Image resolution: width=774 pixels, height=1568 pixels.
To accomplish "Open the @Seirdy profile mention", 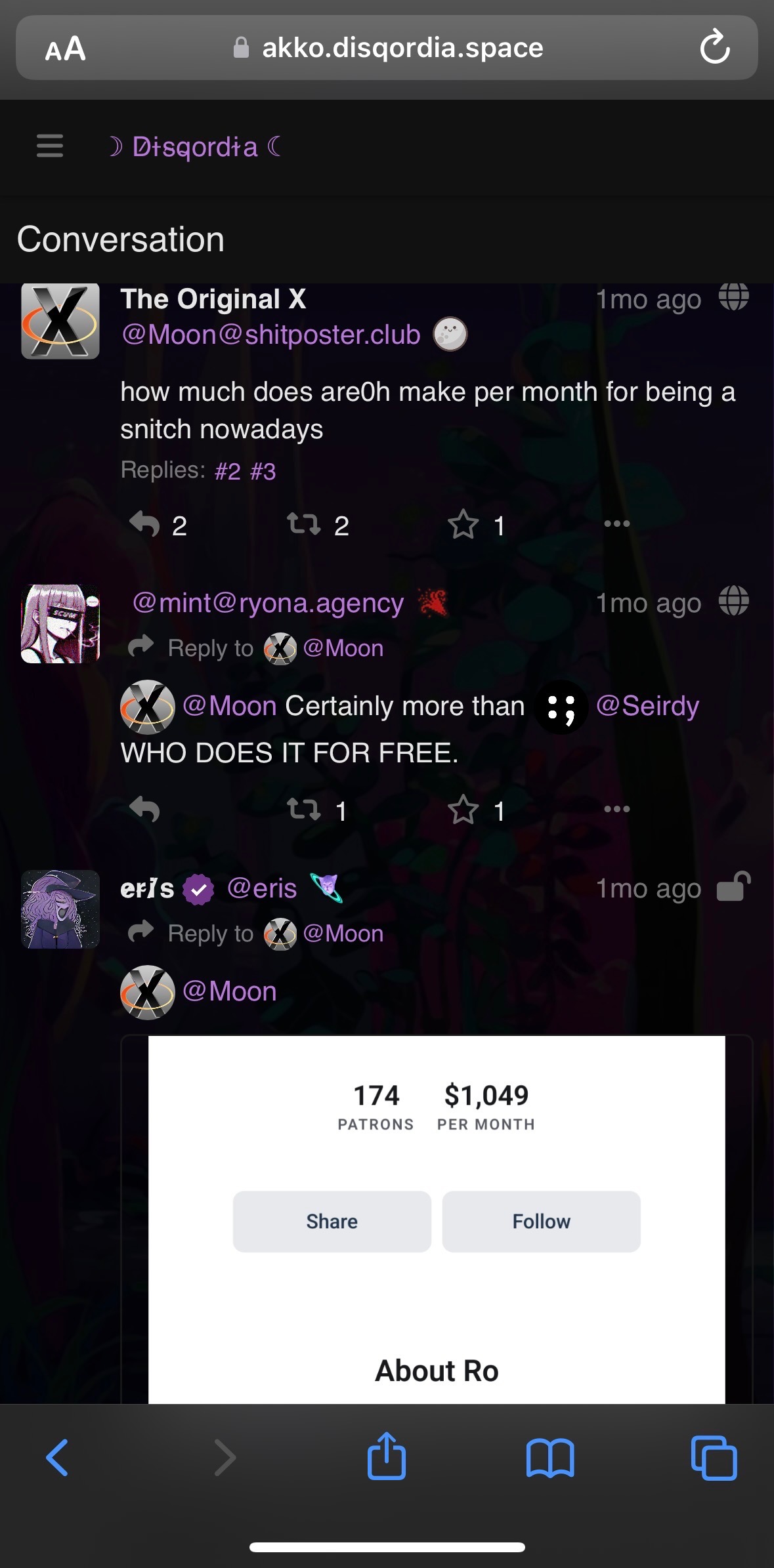I will (x=647, y=706).
